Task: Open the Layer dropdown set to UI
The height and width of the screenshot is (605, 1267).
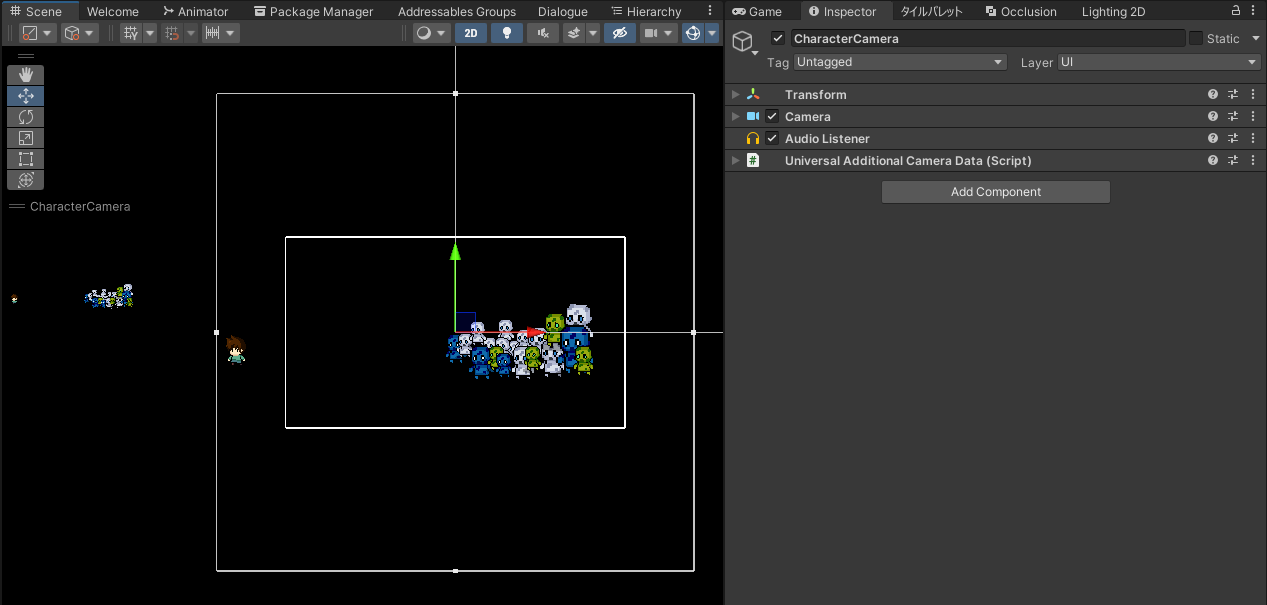Action: pyautogui.click(x=1157, y=61)
